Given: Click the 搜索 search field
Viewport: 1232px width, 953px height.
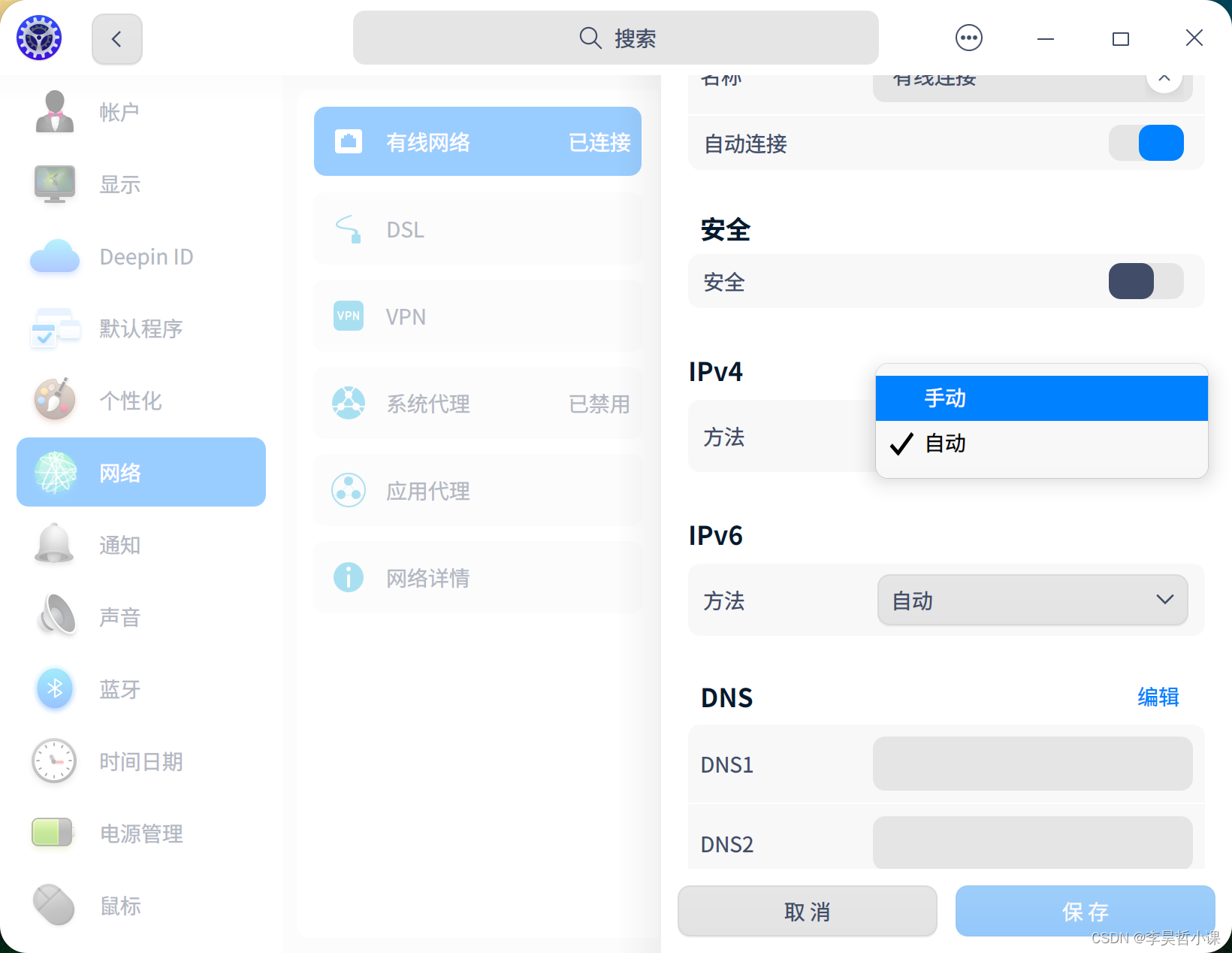Looking at the screenshot, I should click(616, 38).
